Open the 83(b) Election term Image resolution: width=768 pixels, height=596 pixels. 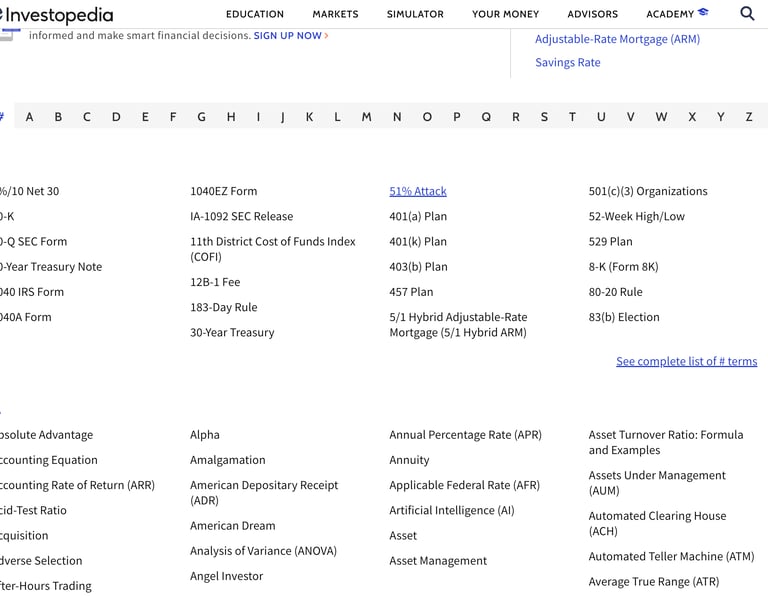[x=624, y=317]
